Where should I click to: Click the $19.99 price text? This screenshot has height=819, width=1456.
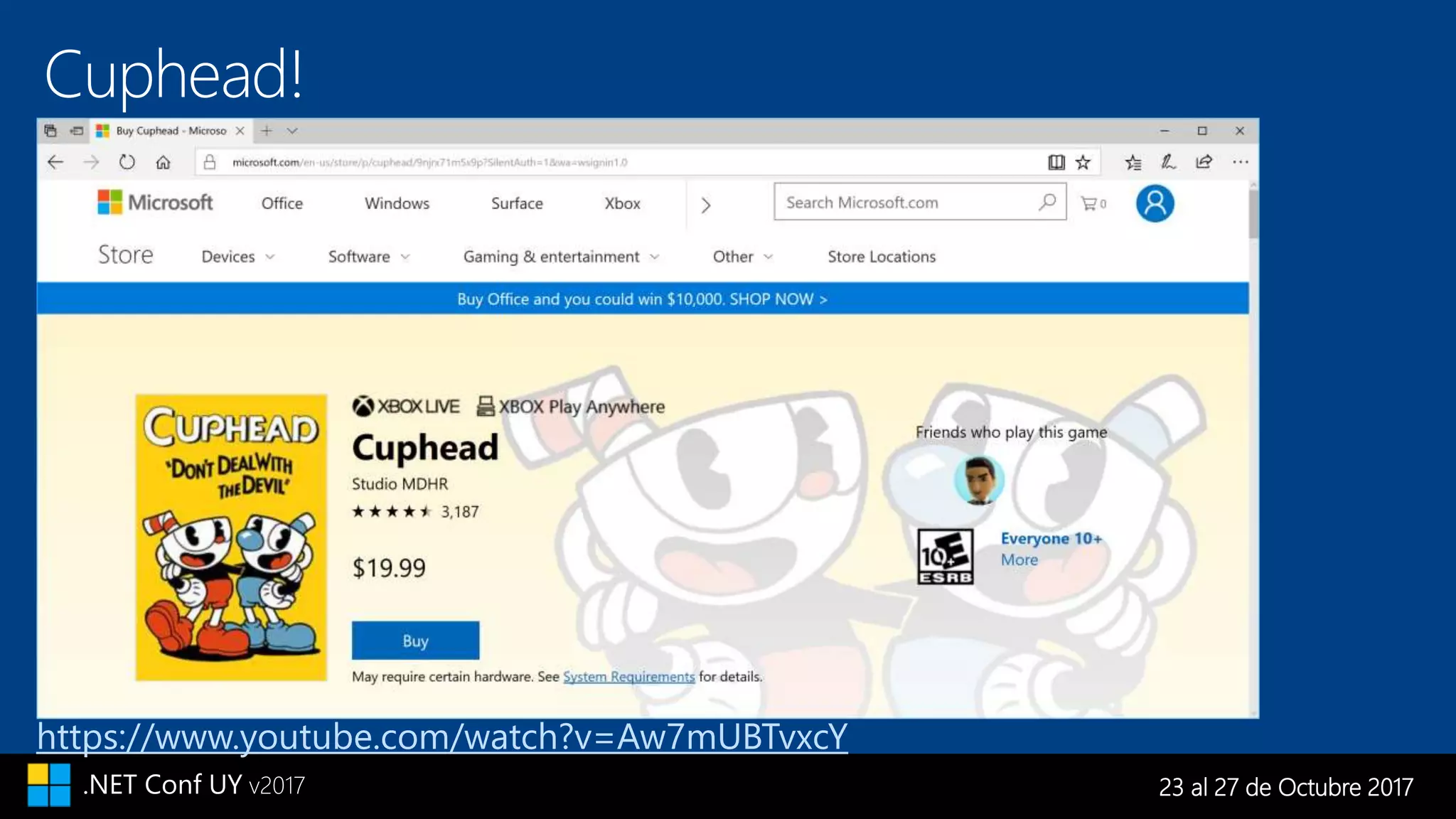(x=389, y=567)
